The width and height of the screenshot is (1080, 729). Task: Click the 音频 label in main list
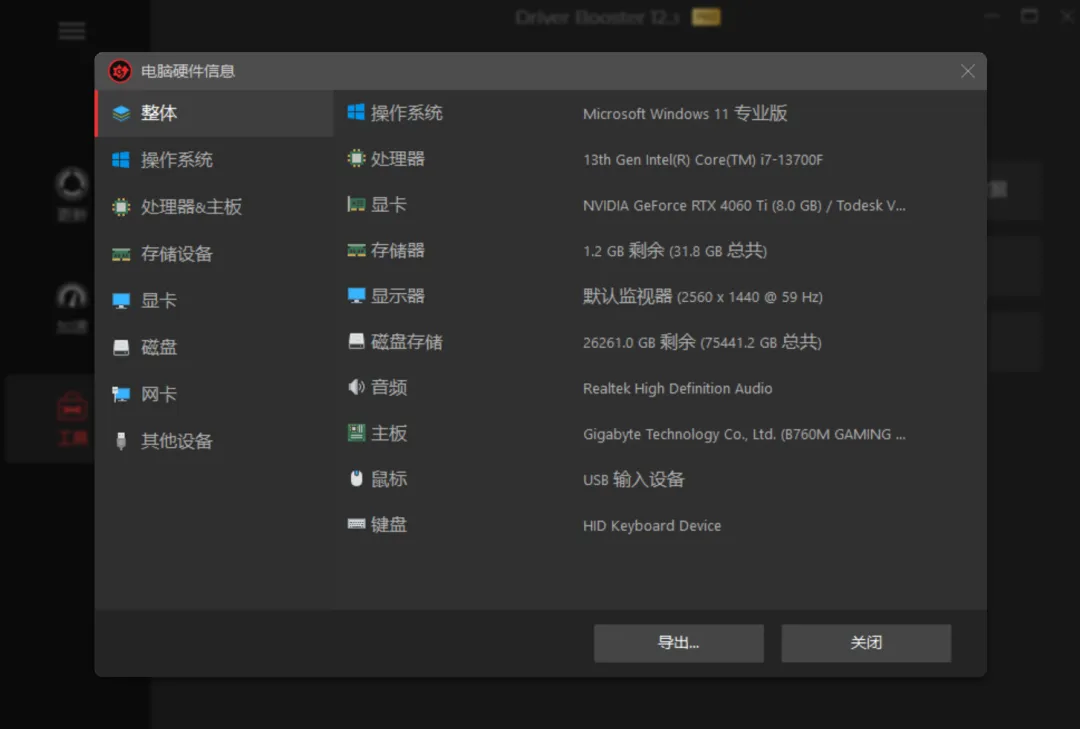[x=388, y=387]
